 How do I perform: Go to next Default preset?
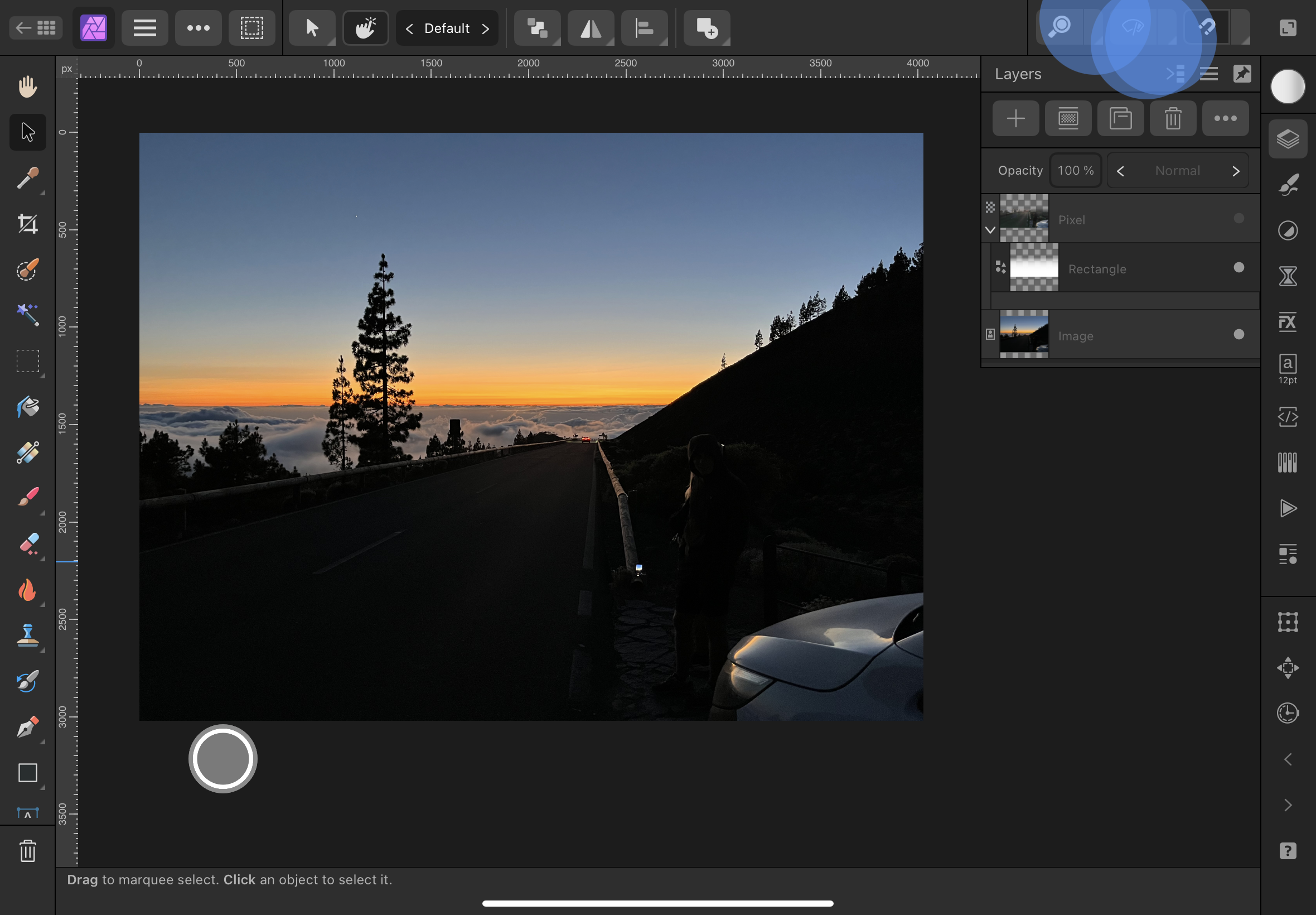click(485, 28)
